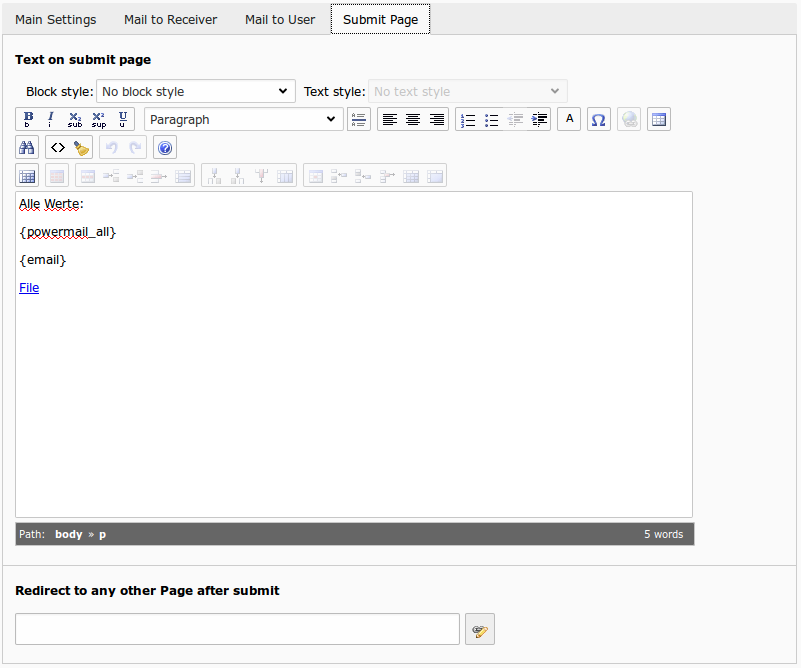Toggle underline formatting button
Viewport: 801px width, 668px height.
[123, 120]
